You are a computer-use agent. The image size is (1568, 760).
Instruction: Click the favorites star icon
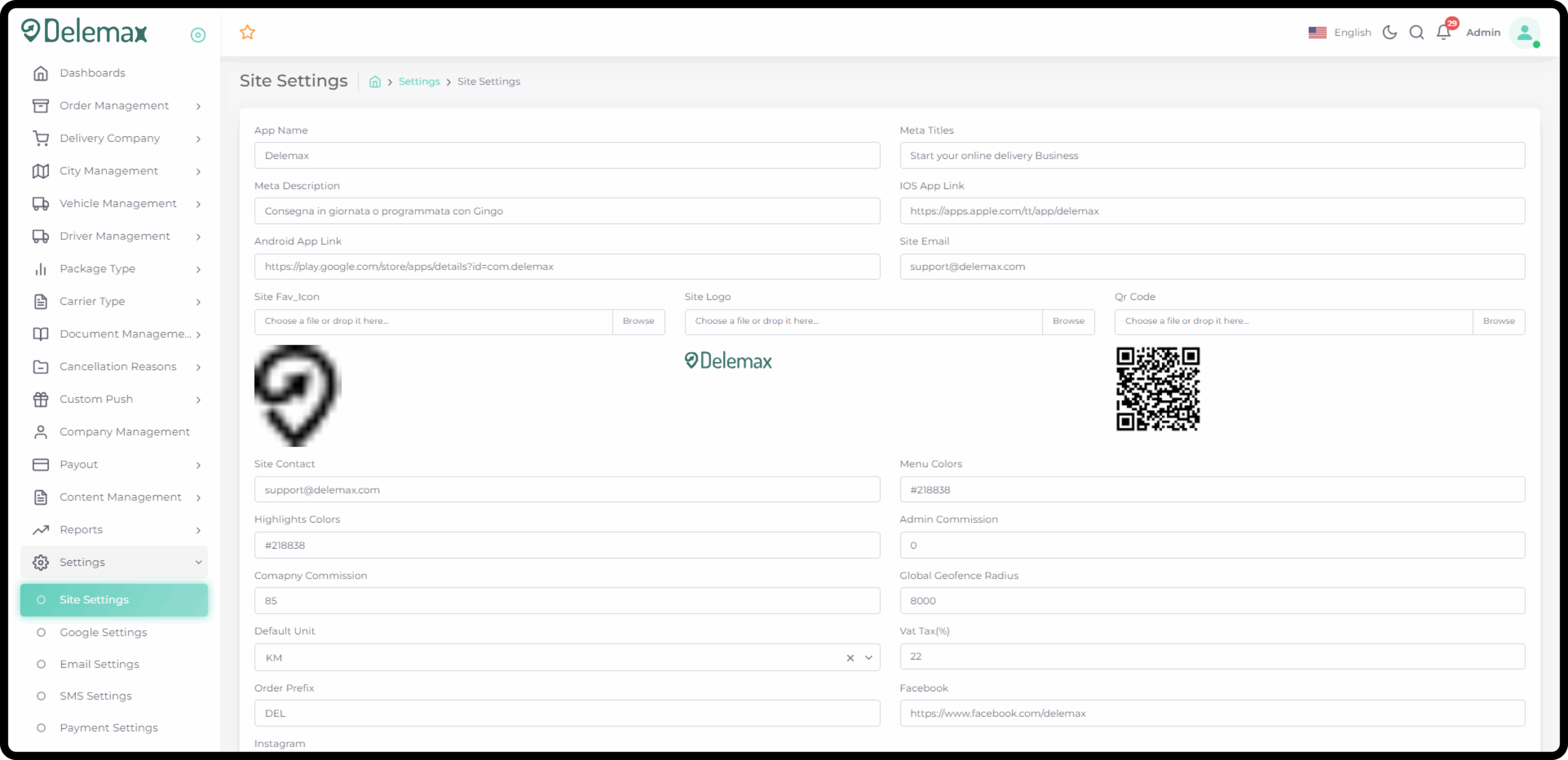[x=247, y=32]
